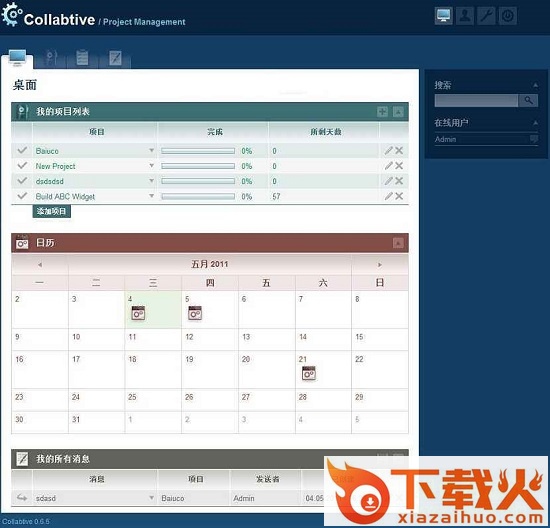Delete dsdsdsd project with X icon
Image resolution: width=550 pixels, height=528 pixels.
[399, 181]
